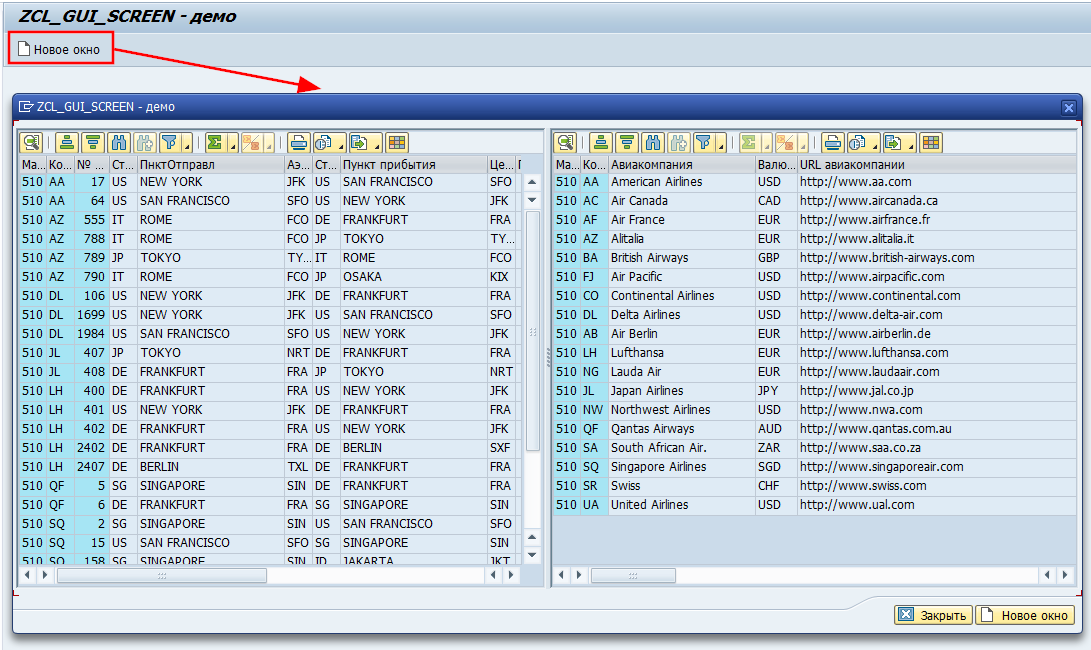Open Find (binoculars) in left flights grid

pos(119,143)
